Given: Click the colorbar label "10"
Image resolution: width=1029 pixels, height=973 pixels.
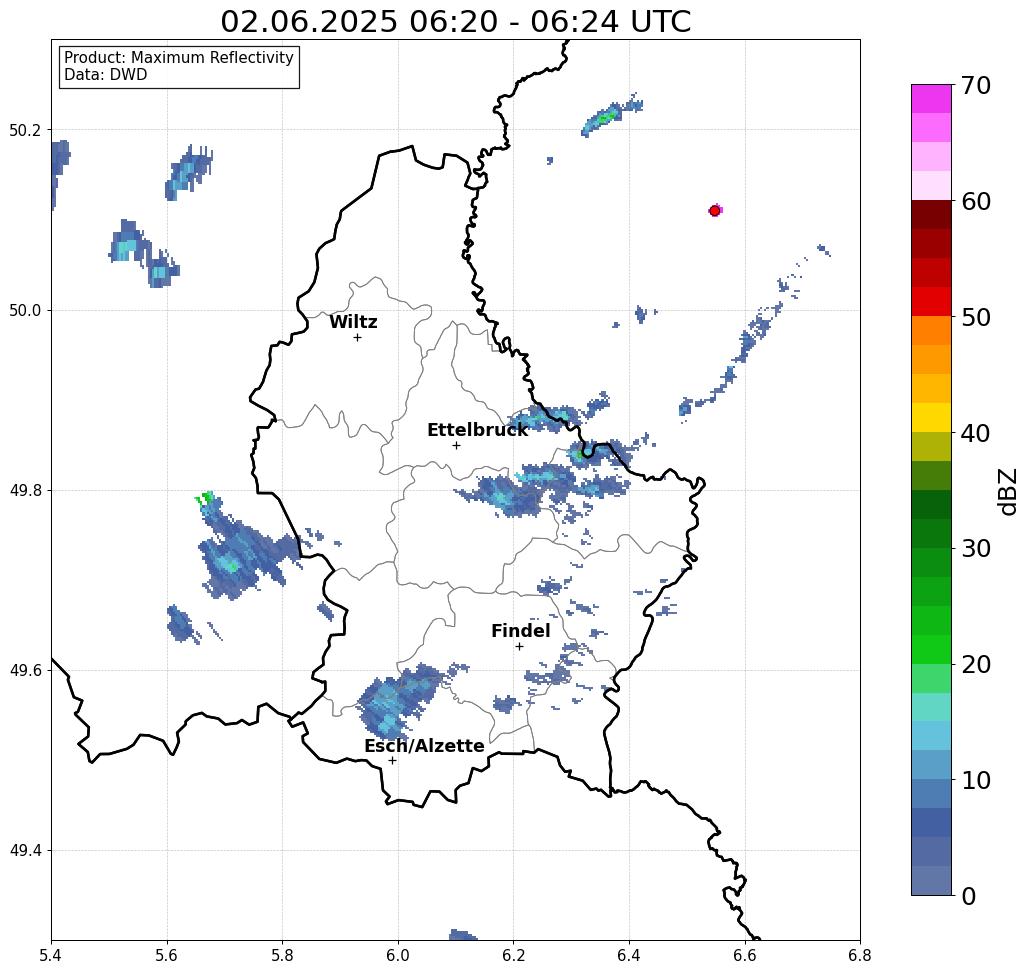Looking at the screenshot, I should 975,780.
